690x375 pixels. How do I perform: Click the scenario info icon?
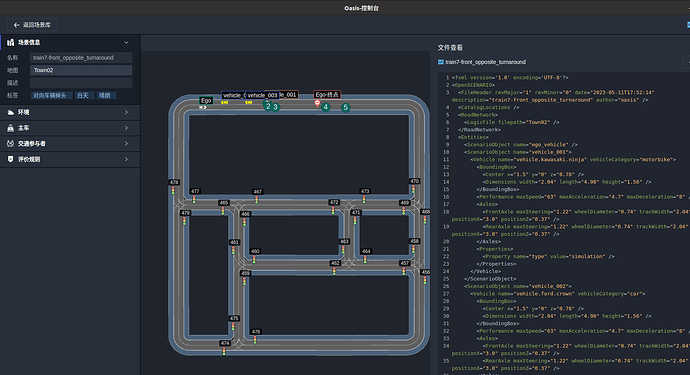coord(11,43)
